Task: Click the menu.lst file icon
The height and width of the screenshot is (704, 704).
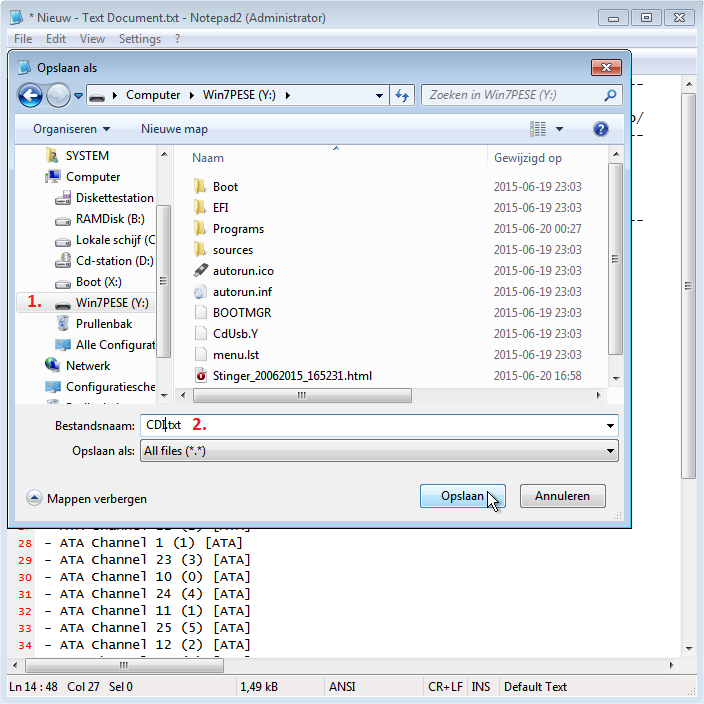Action: click(x=201, y=355)
